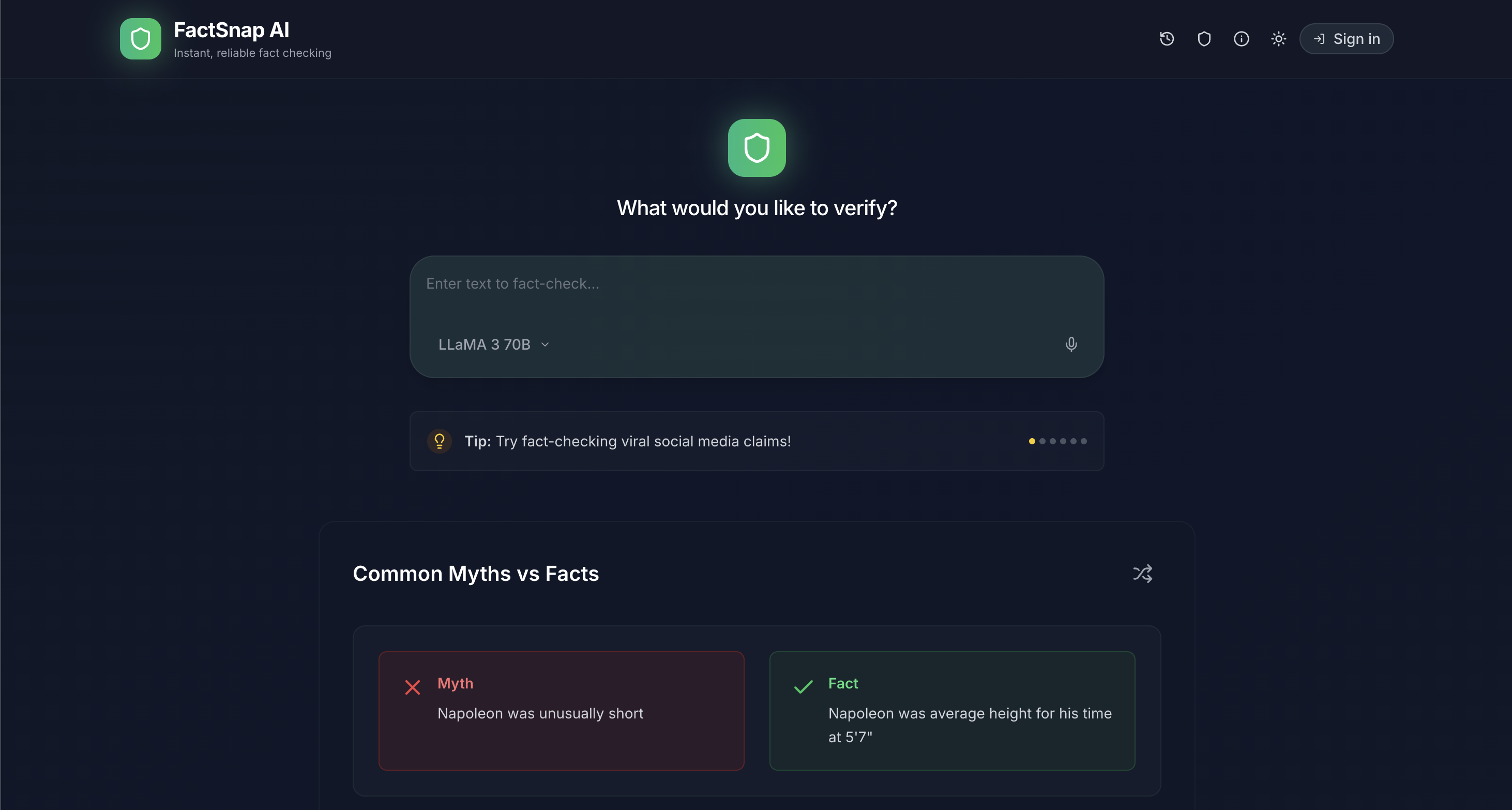
Task: Expand model list via chevron arrow
Action: (545, 344)
